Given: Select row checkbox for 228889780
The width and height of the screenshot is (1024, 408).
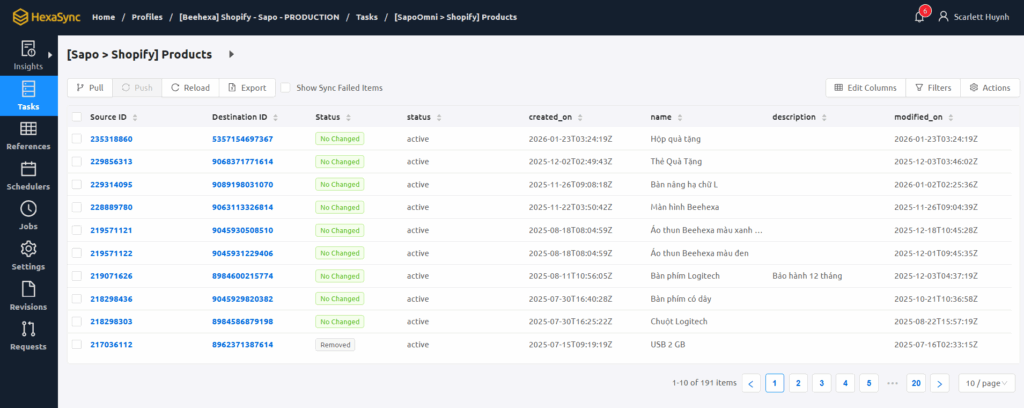Looking at the screenshot, I should point(77,207).
